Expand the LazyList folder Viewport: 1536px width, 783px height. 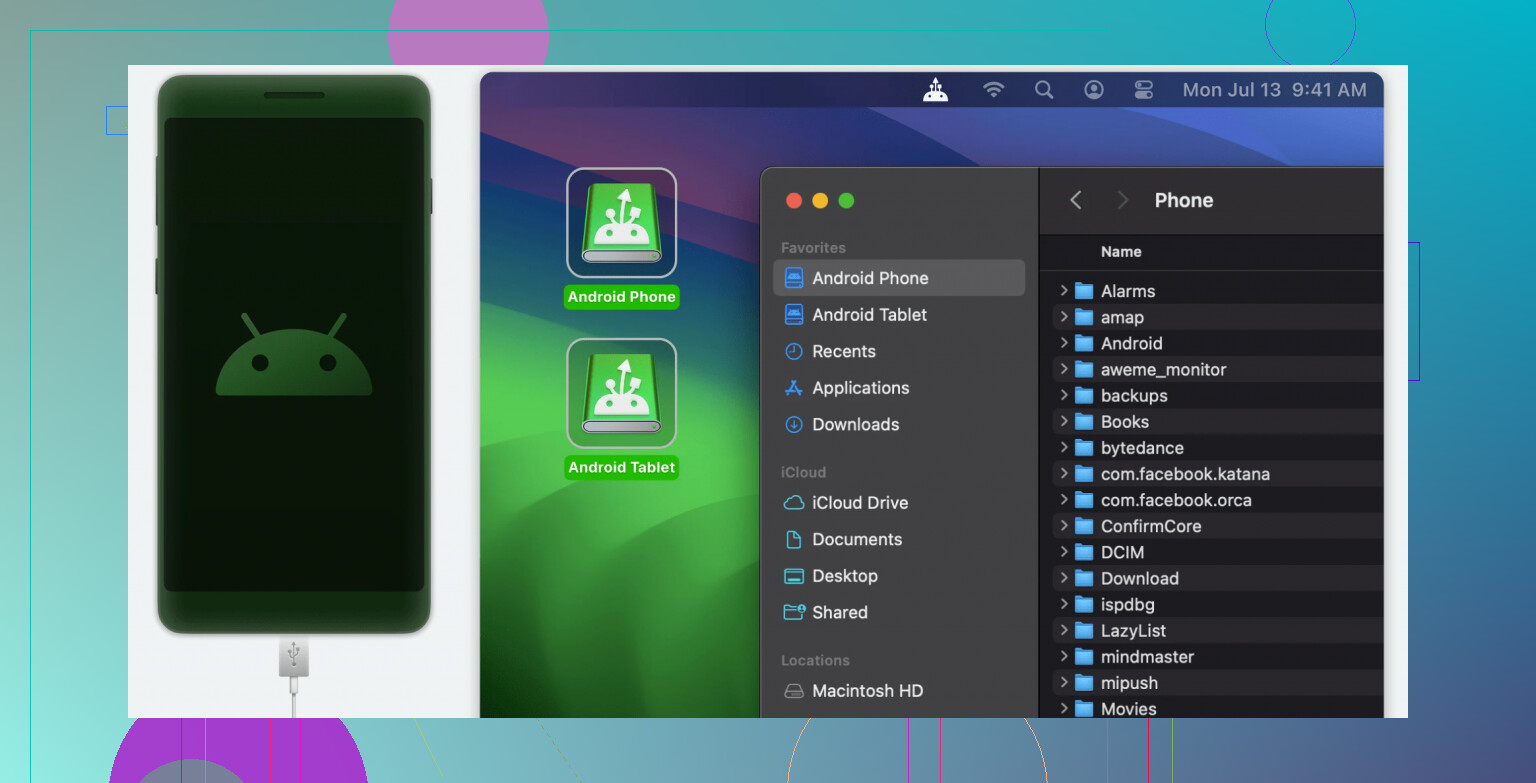[x=1064, y=631]
